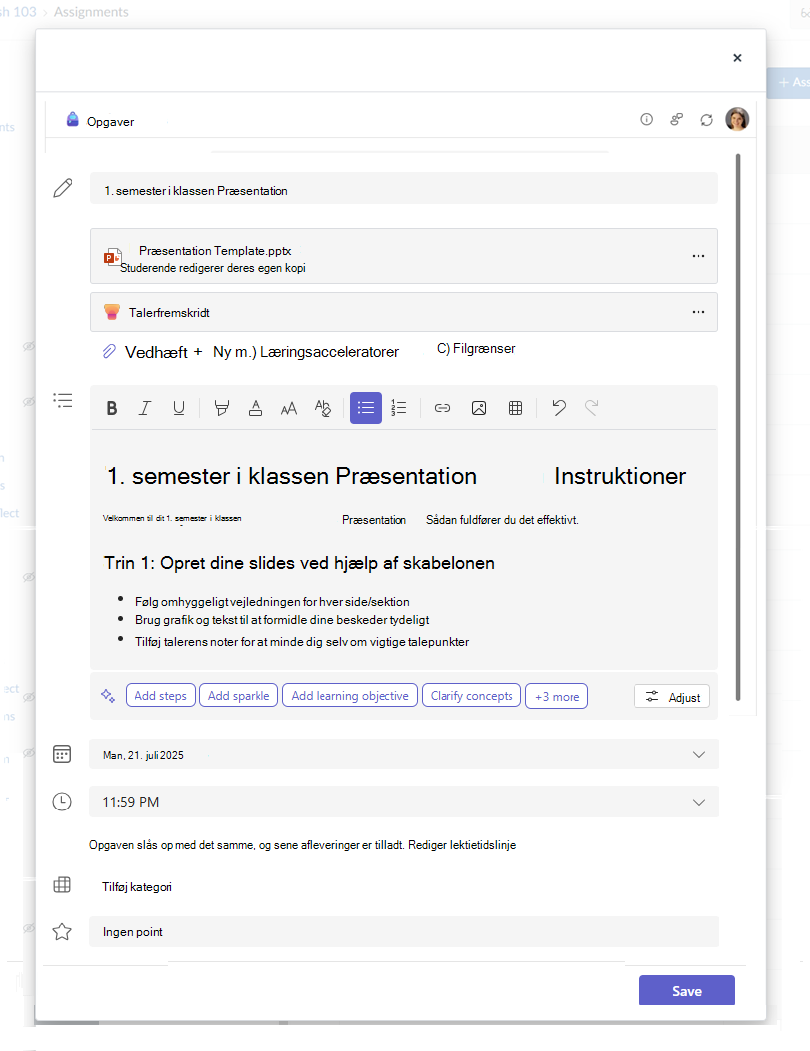Edit the assignment title field

(x=404, y=190)
